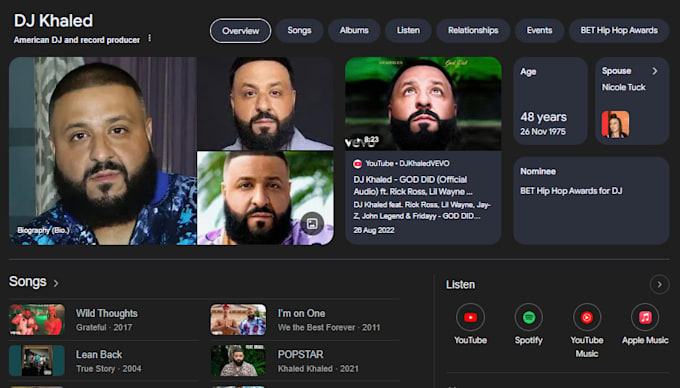
Task: Click the Songs section heading
Action: pos(27,282)
